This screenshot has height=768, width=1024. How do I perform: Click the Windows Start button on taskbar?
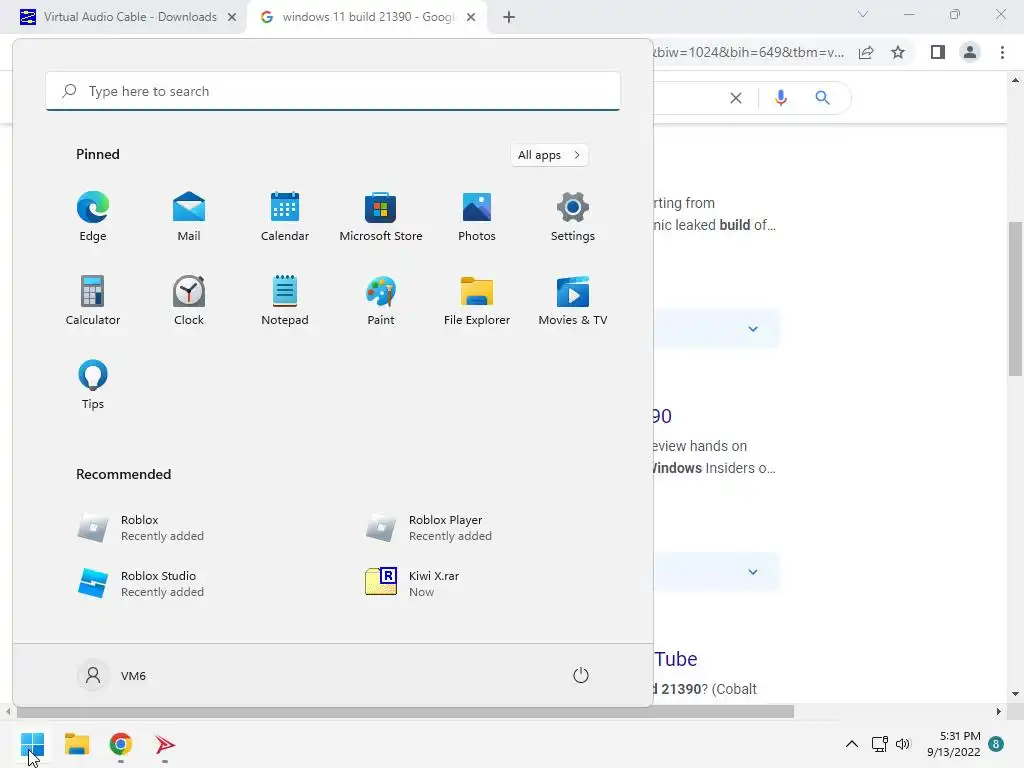click(x=32, y=744)
